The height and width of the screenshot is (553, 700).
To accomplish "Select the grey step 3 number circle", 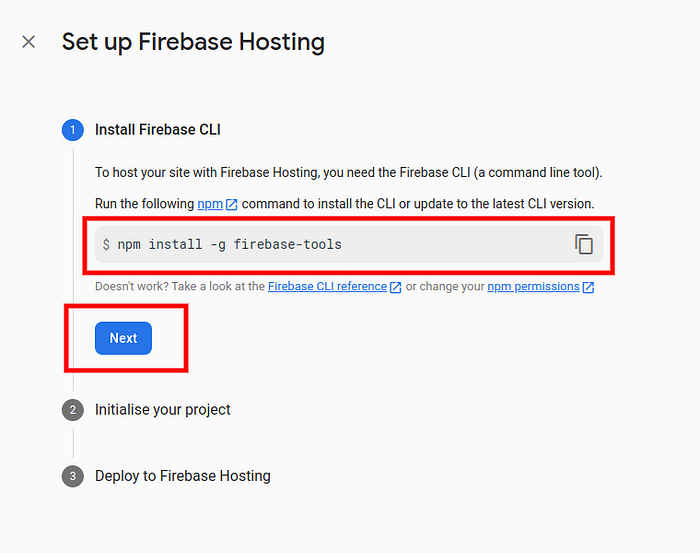I will tap(73, 476).
